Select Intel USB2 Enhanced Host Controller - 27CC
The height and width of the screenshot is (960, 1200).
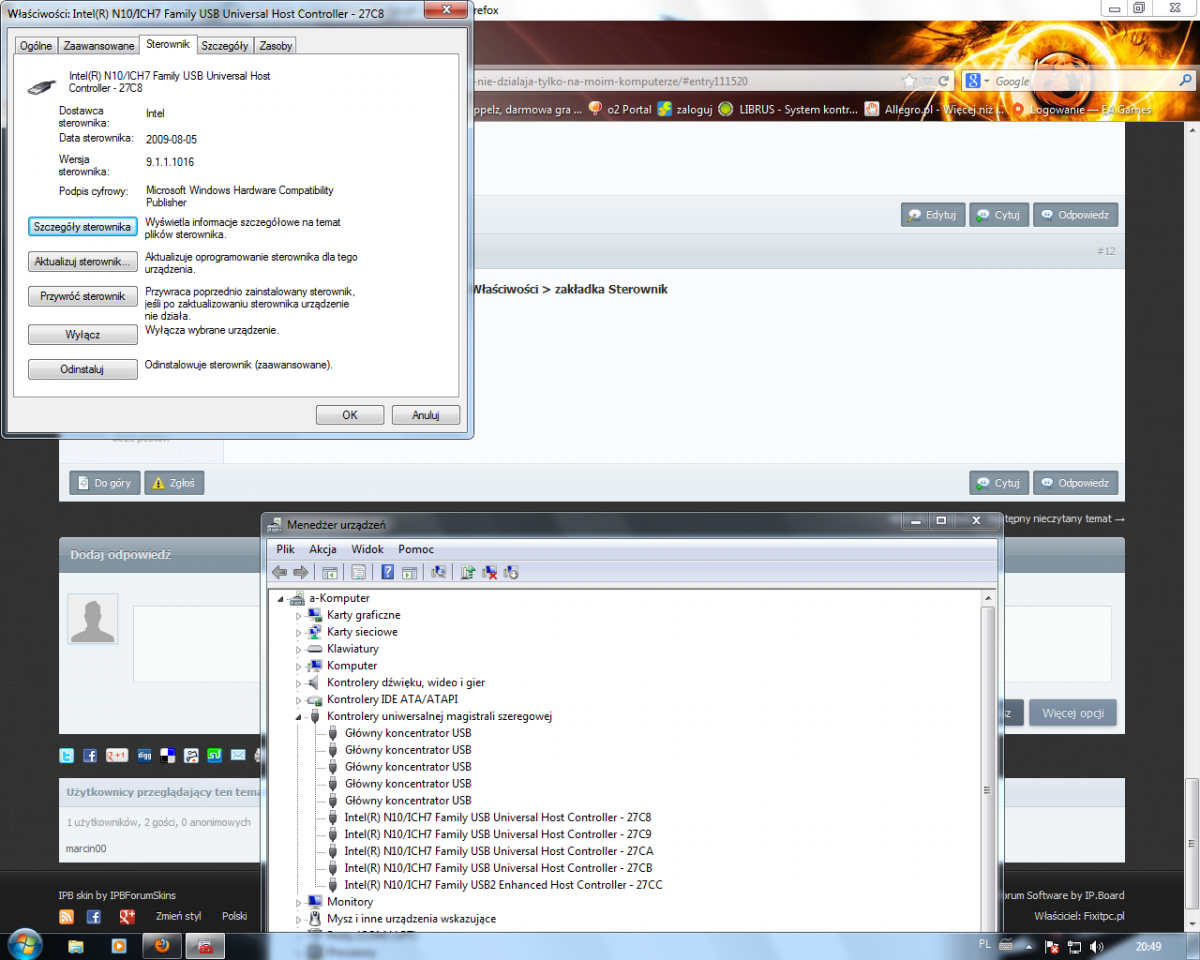(x=503, y=885)
